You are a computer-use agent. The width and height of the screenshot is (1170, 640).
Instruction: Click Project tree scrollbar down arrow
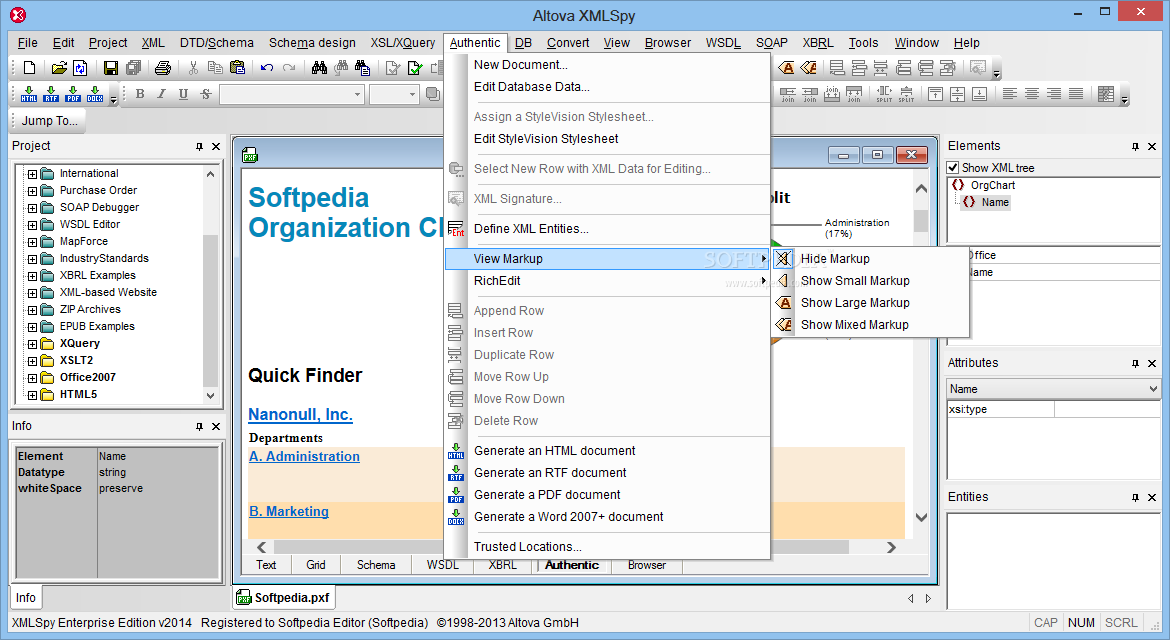pyautogui.click(x=210, y=396)
